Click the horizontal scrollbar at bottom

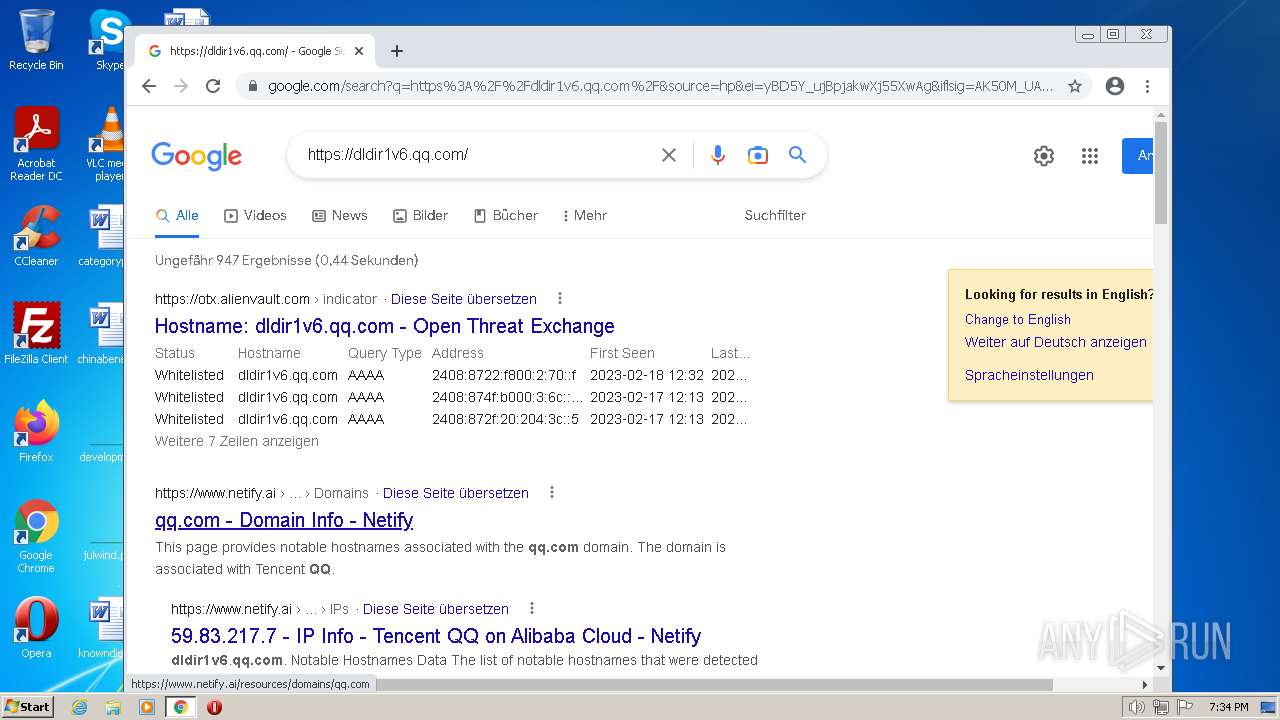coord(590,685)
